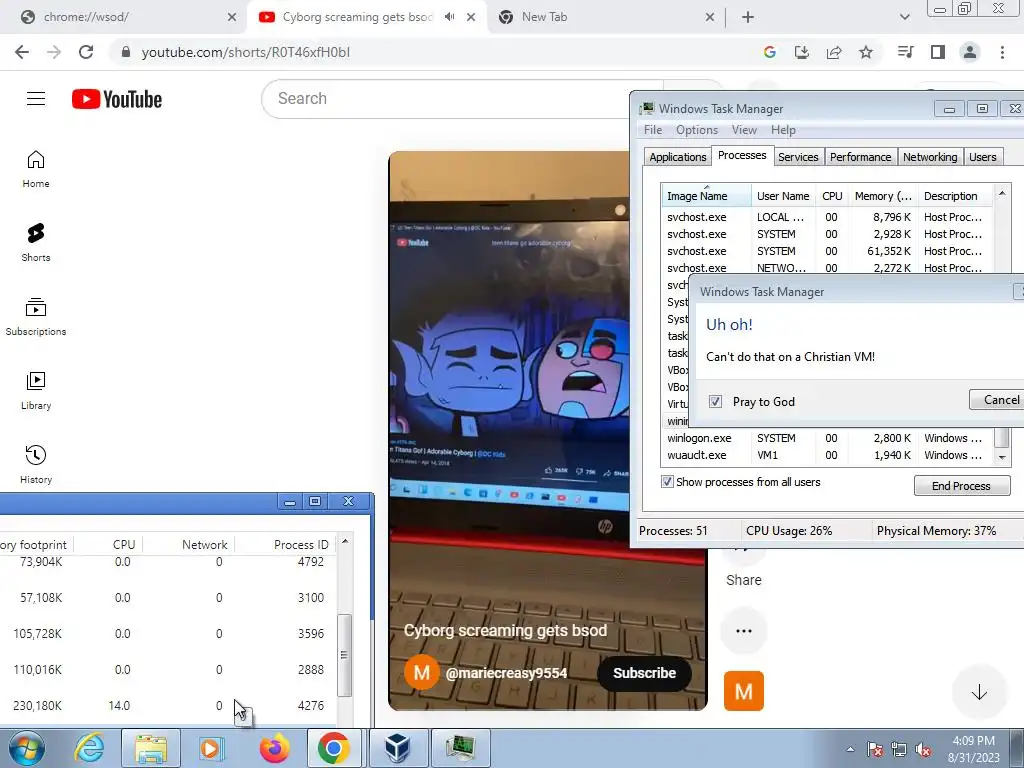The image size is (1024, 768).
Task: Sort by CPU column in Task Manager
Action: coord(832,196)
